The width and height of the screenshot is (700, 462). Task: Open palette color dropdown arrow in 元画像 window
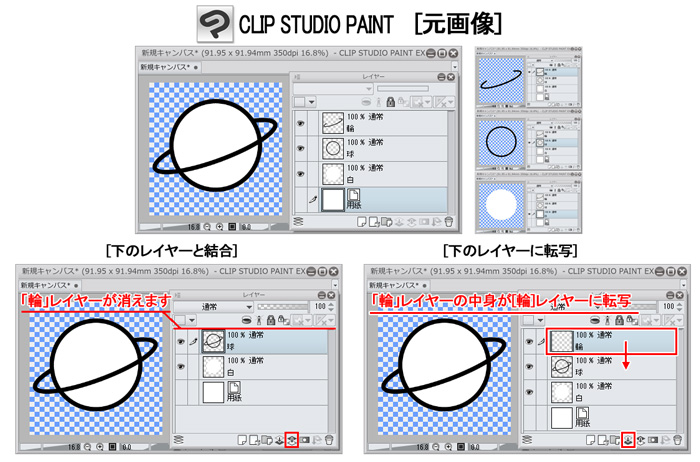click(x=312, y=102)
